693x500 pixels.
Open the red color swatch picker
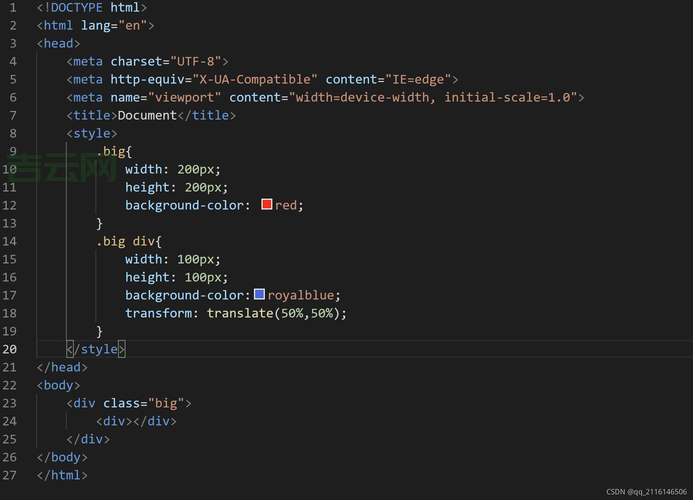(267, 205)
